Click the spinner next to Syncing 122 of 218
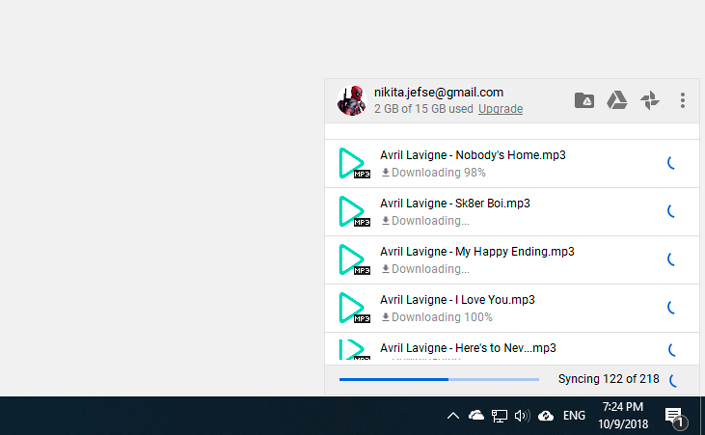 [x=673, y=381]
